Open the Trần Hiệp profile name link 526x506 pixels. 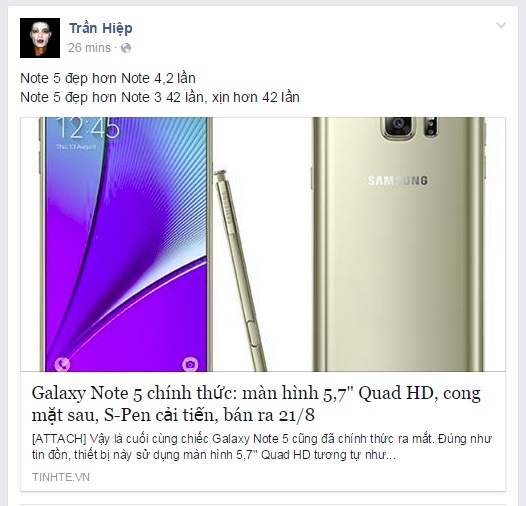click(x=101, y=29)
